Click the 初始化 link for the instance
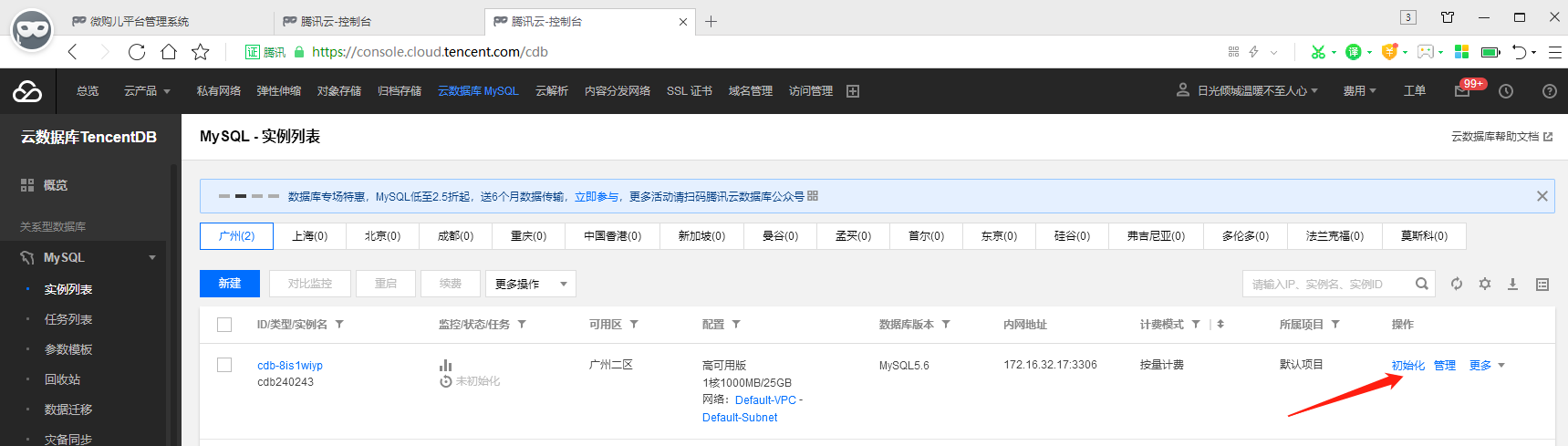The image size is (1568, 446). [1407, 366]
